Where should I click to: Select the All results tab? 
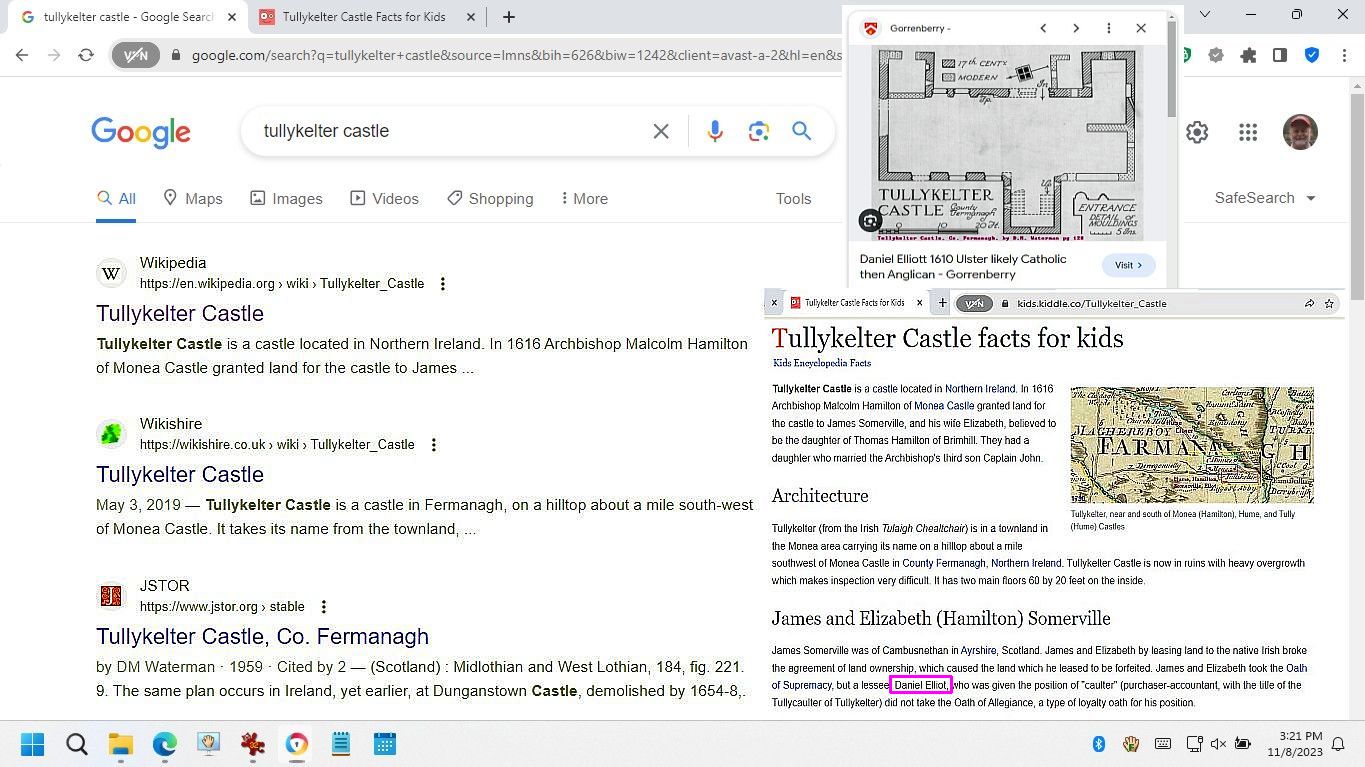pyautogui.click(x=116, y=199)
